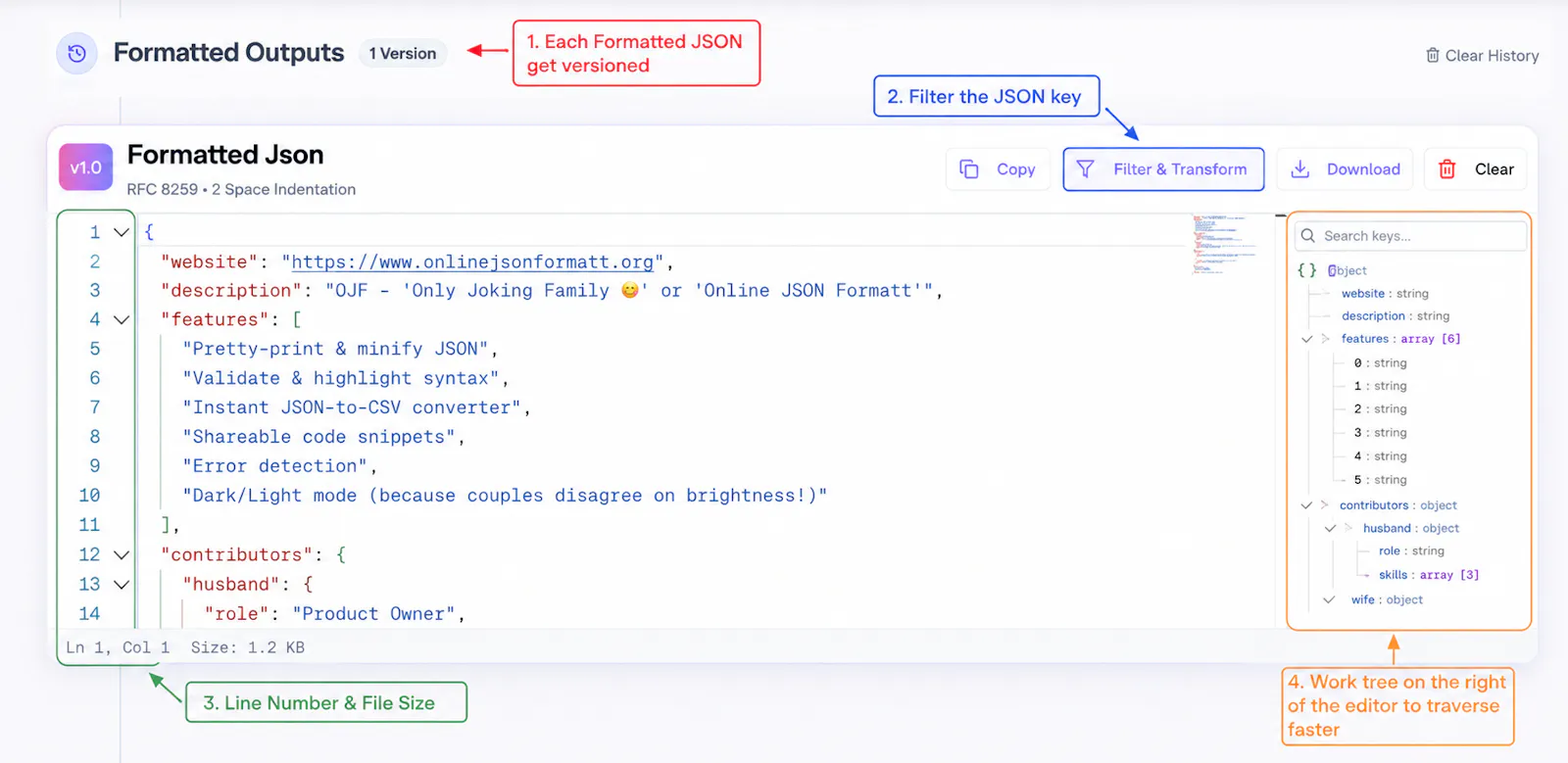Click Clear History
The width and height of the screenshot is (1568, 763).
(1482, 56)
